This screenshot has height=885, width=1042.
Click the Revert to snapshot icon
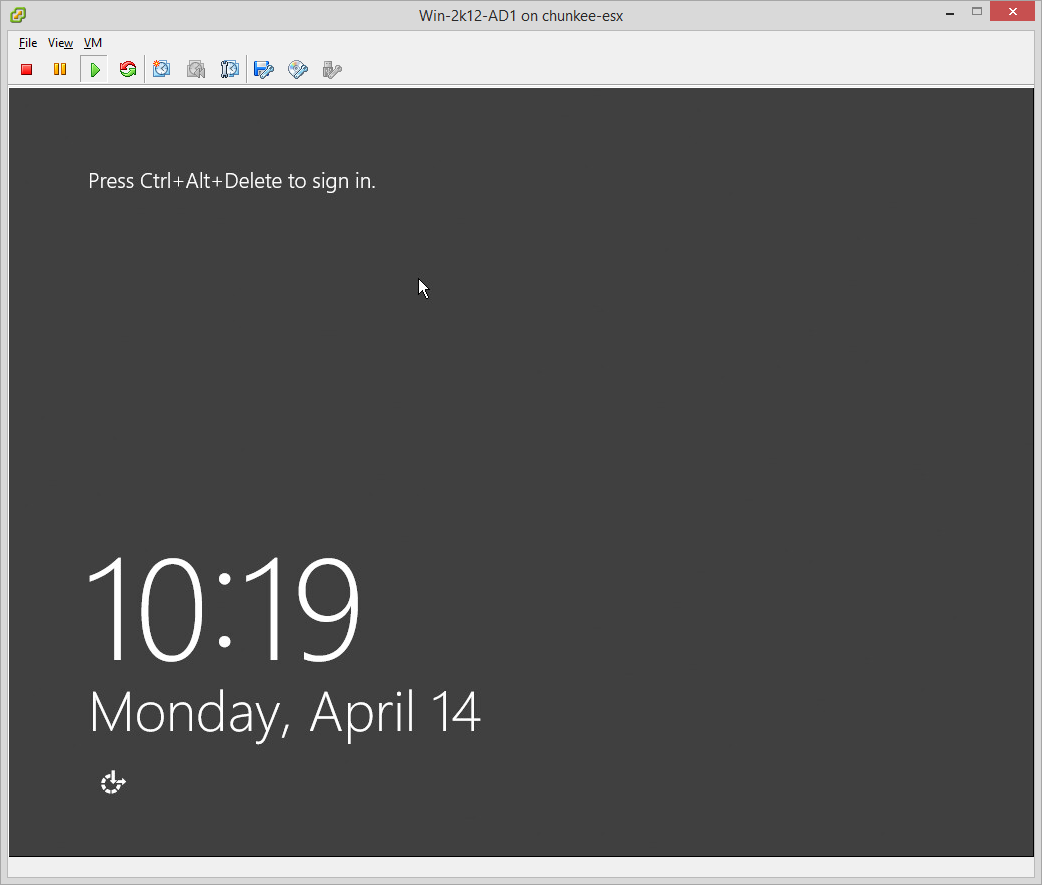(x=196, y=69)
